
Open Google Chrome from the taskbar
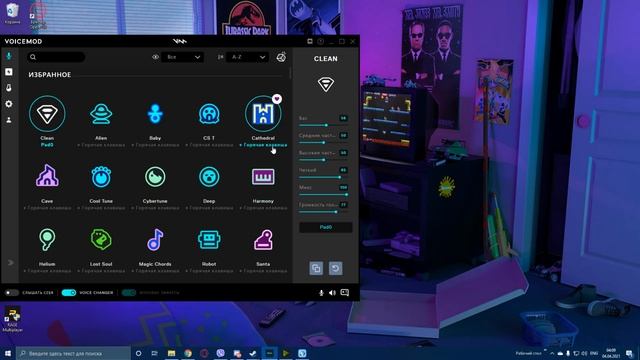pyautogui.click(x=188, y=353)
